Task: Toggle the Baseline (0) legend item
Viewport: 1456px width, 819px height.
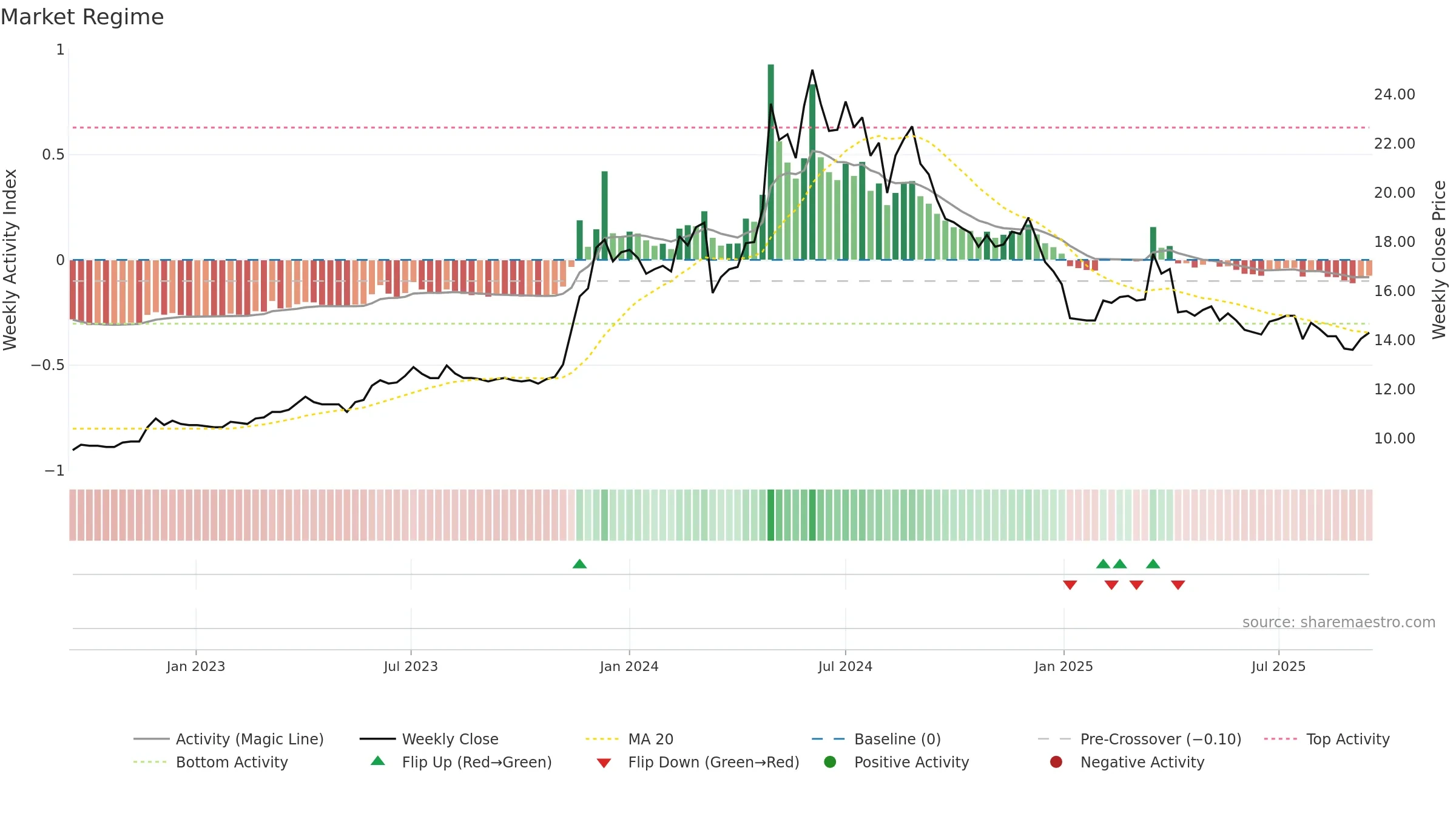Action: coord(877,739)
